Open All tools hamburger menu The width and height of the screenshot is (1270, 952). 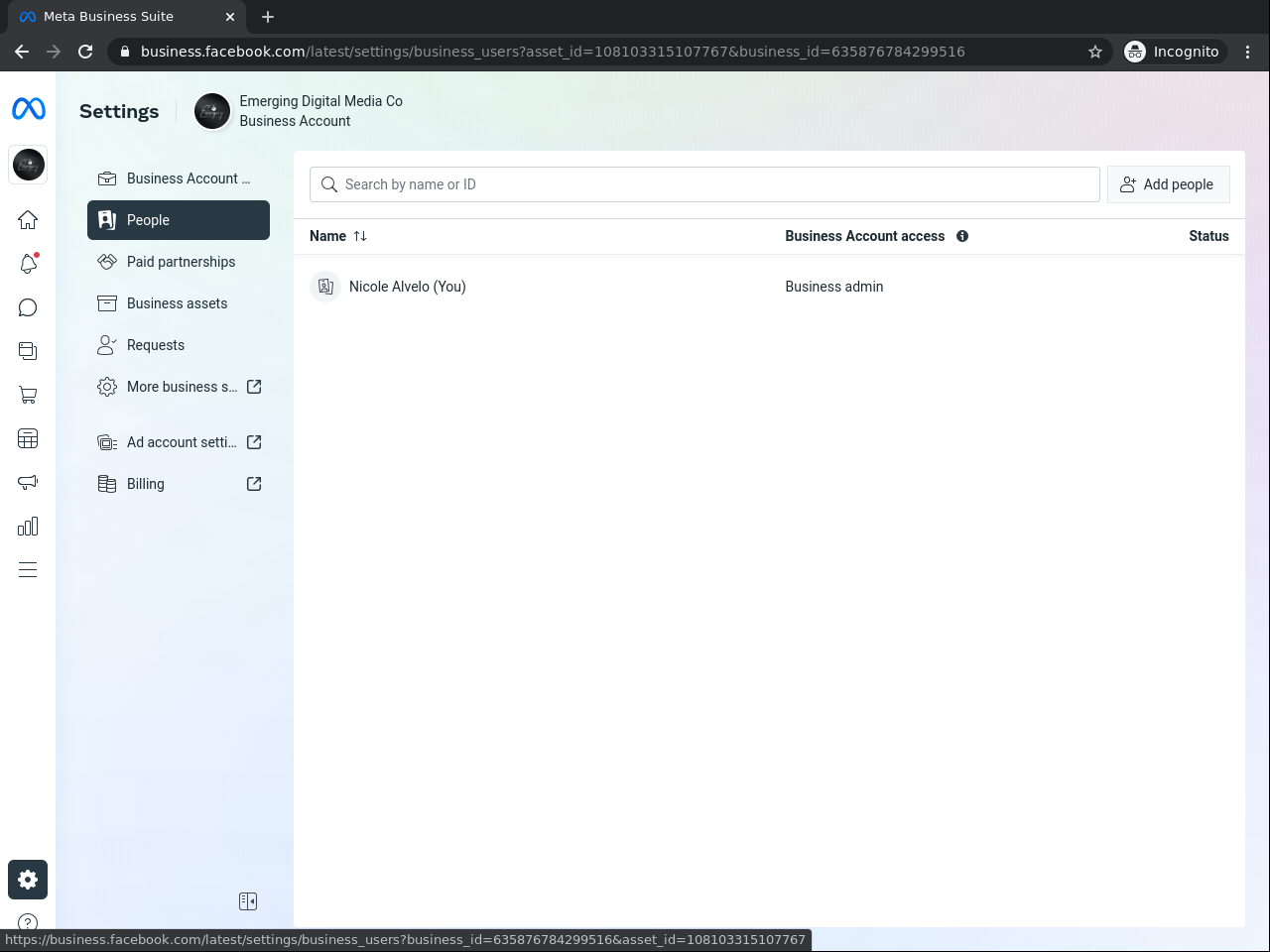[x=28, y=569]
